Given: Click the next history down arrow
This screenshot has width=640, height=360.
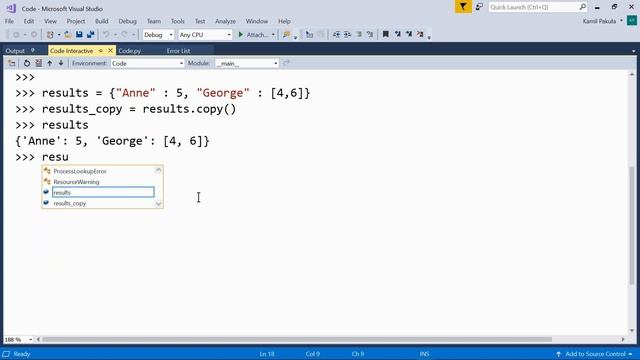Looking at the screenshot, I should point(61,63).
